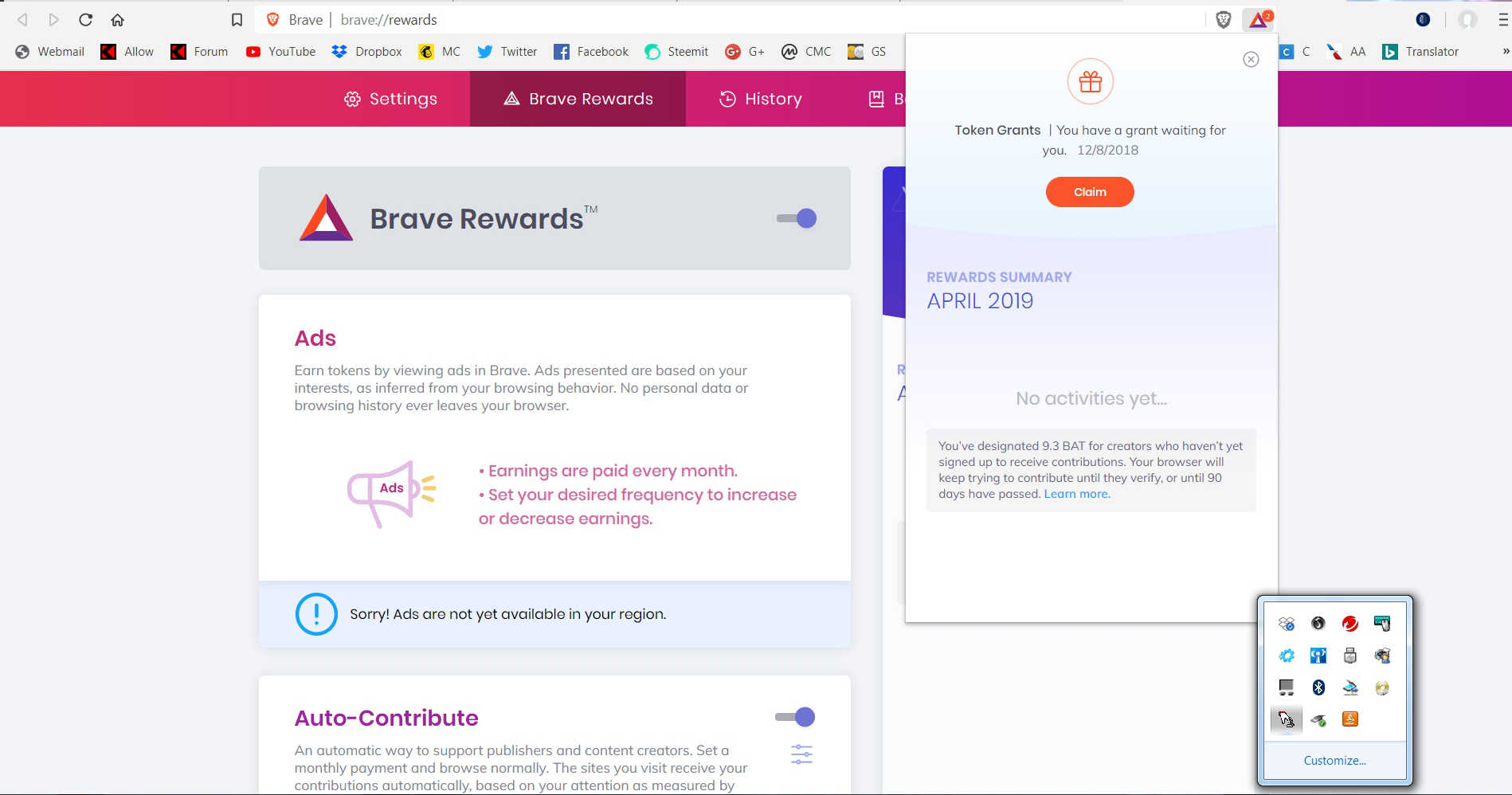Open the MC bookmark
The height and width of the screenshot is (795, 1512).
coord(440,52)
